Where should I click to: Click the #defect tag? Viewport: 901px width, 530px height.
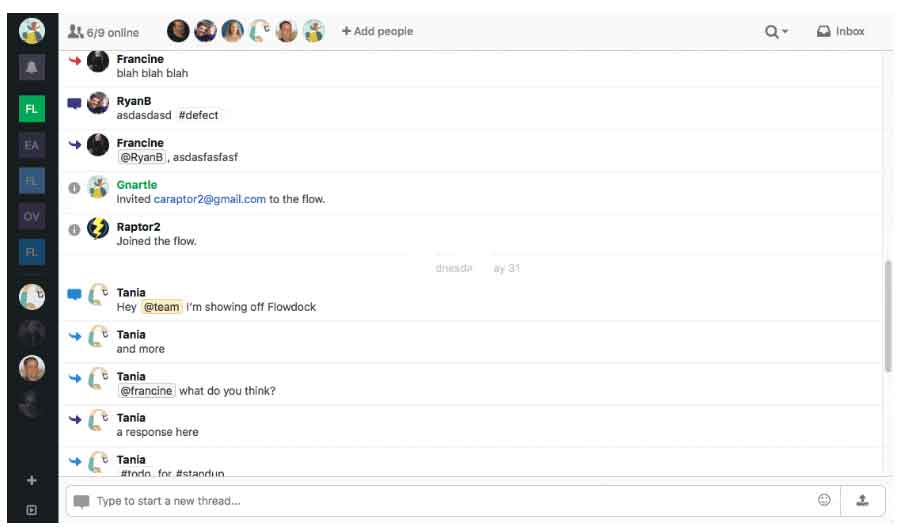pyautogui.click(x=198, y=116)
